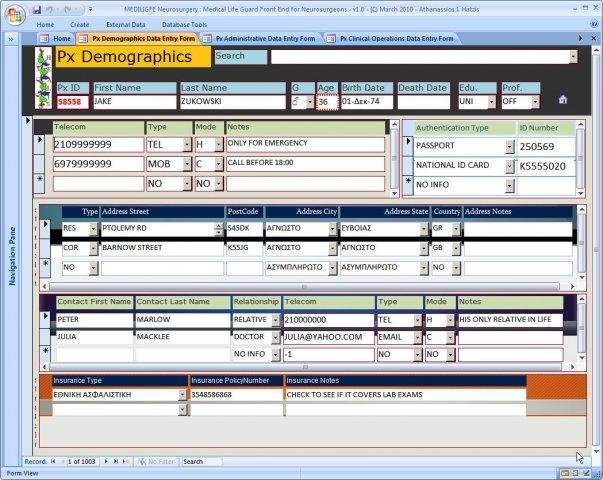The height and width of the screenshot is (480, 603).
Task: Open the Prof. dropdown showing OFF
Action: point(535,101)
